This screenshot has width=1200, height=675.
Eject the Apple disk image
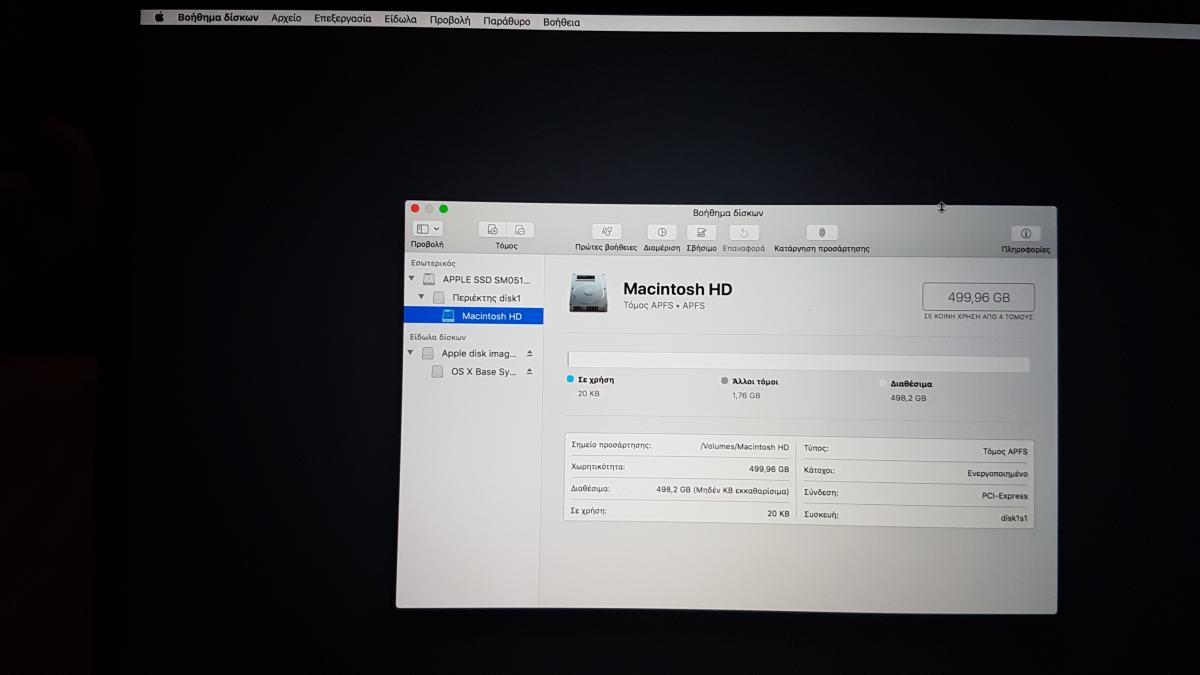530,354
